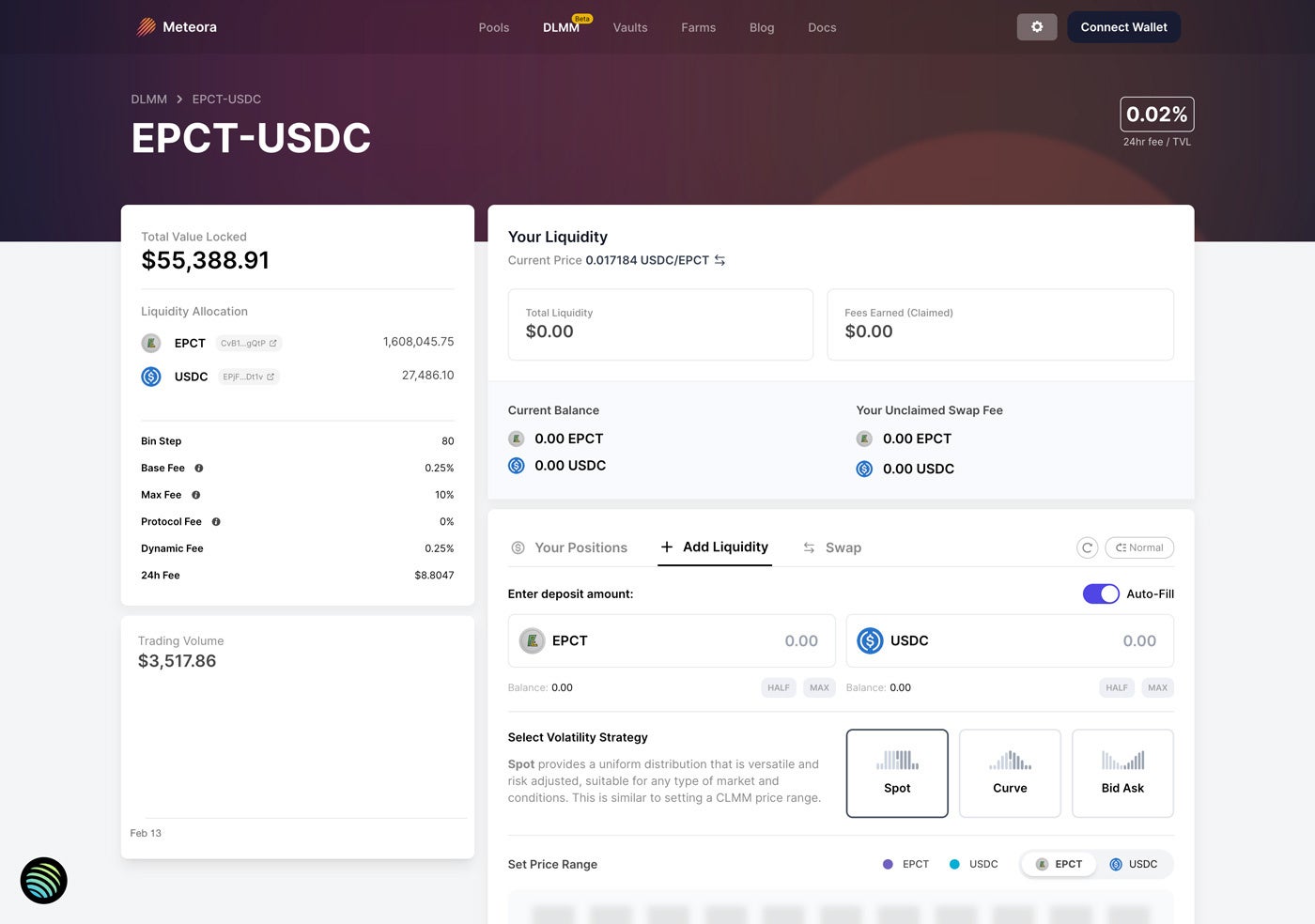Click Protocol Fee info icon
The height and width of the screenshot is (924, 1315).
tap(216, 521)
